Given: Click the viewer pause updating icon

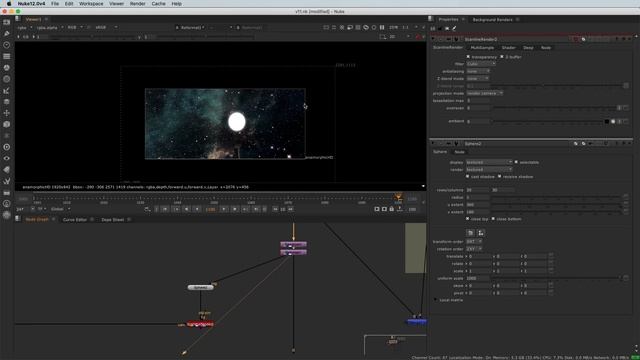Looking at the screenshot, I should coord(382,27).
